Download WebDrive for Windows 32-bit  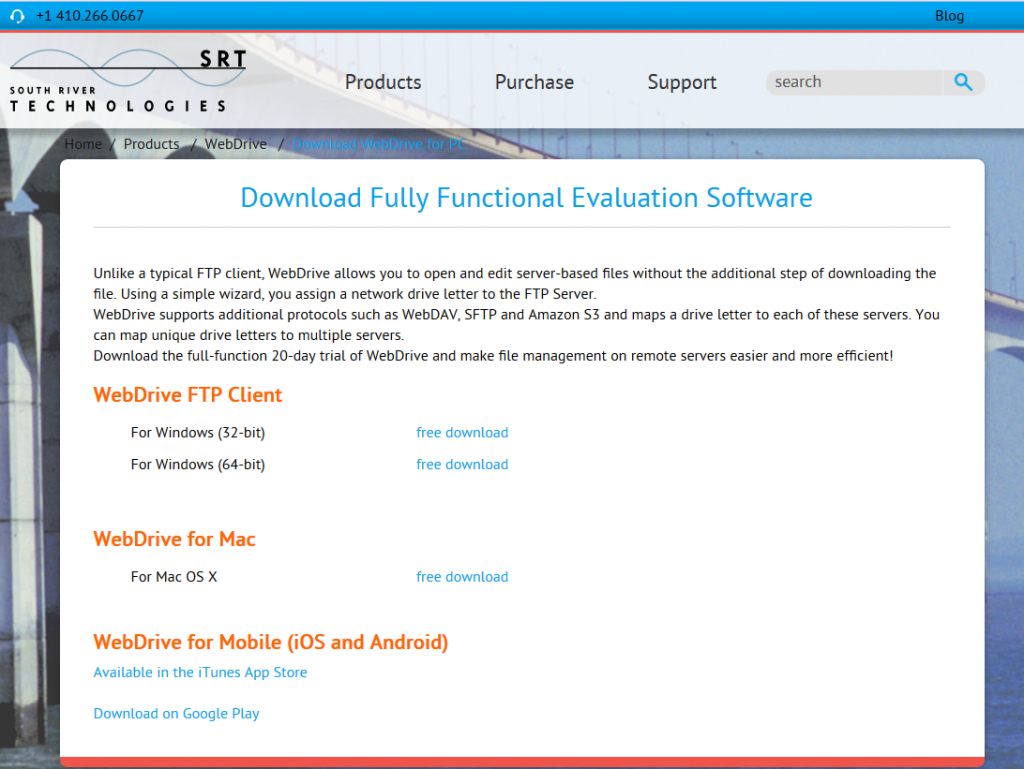pos(462,433)
